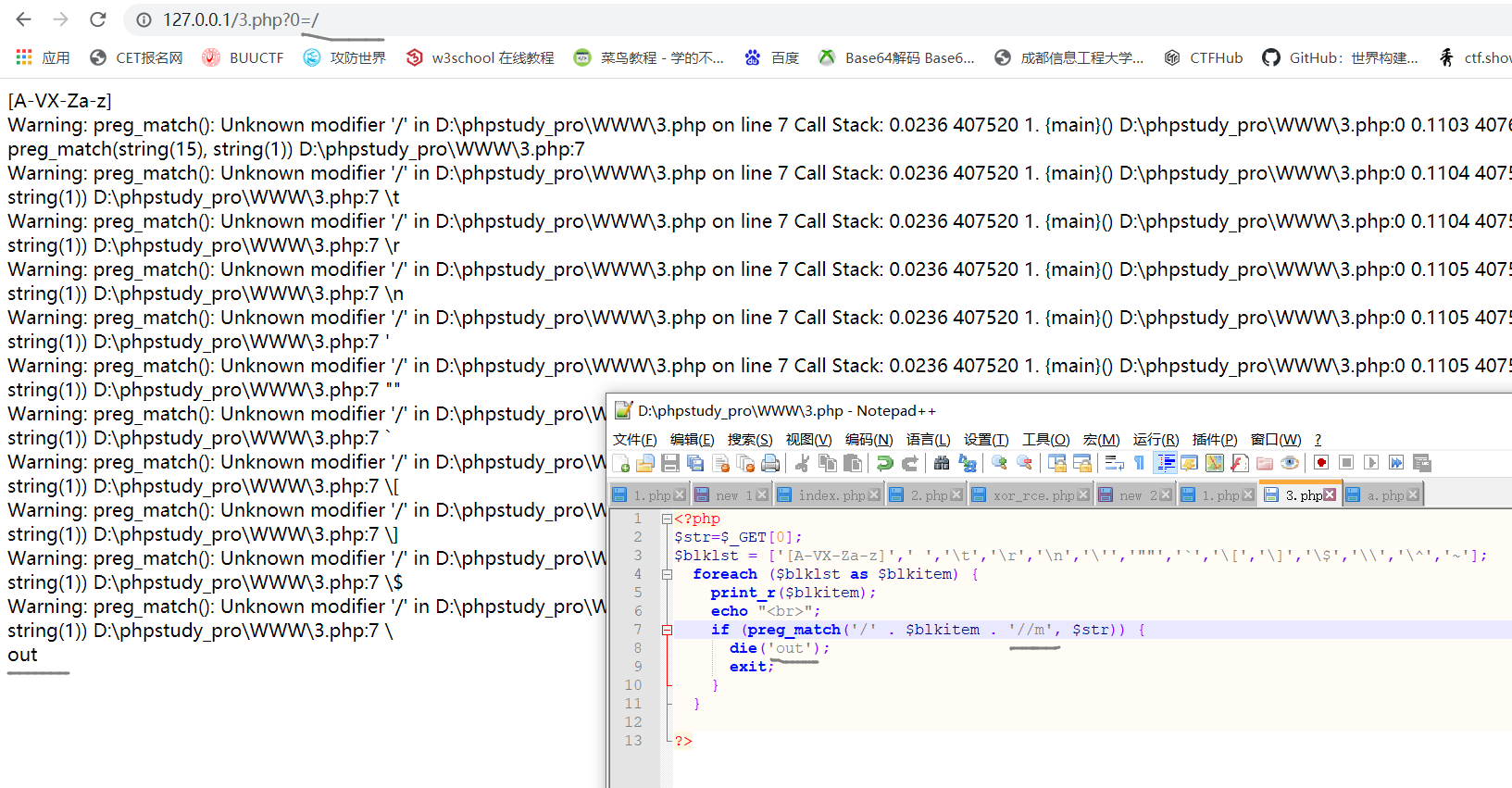Screen dimensions: 1512x788
Task: Open the 攻防世界 bookmark
Action: coord(344,57)
